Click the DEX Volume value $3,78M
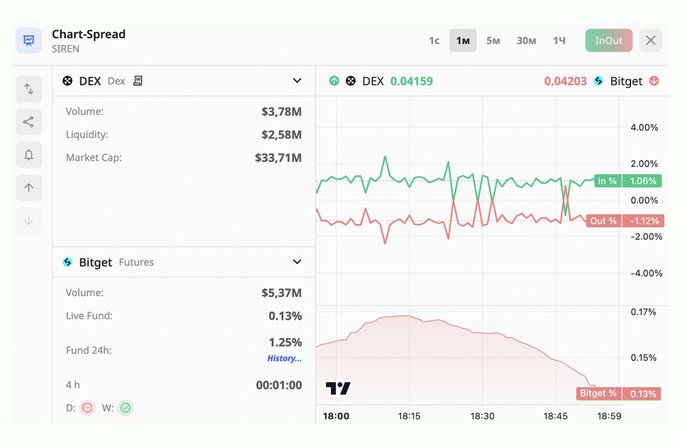680x446 pixels. click(x=281, y=112)
